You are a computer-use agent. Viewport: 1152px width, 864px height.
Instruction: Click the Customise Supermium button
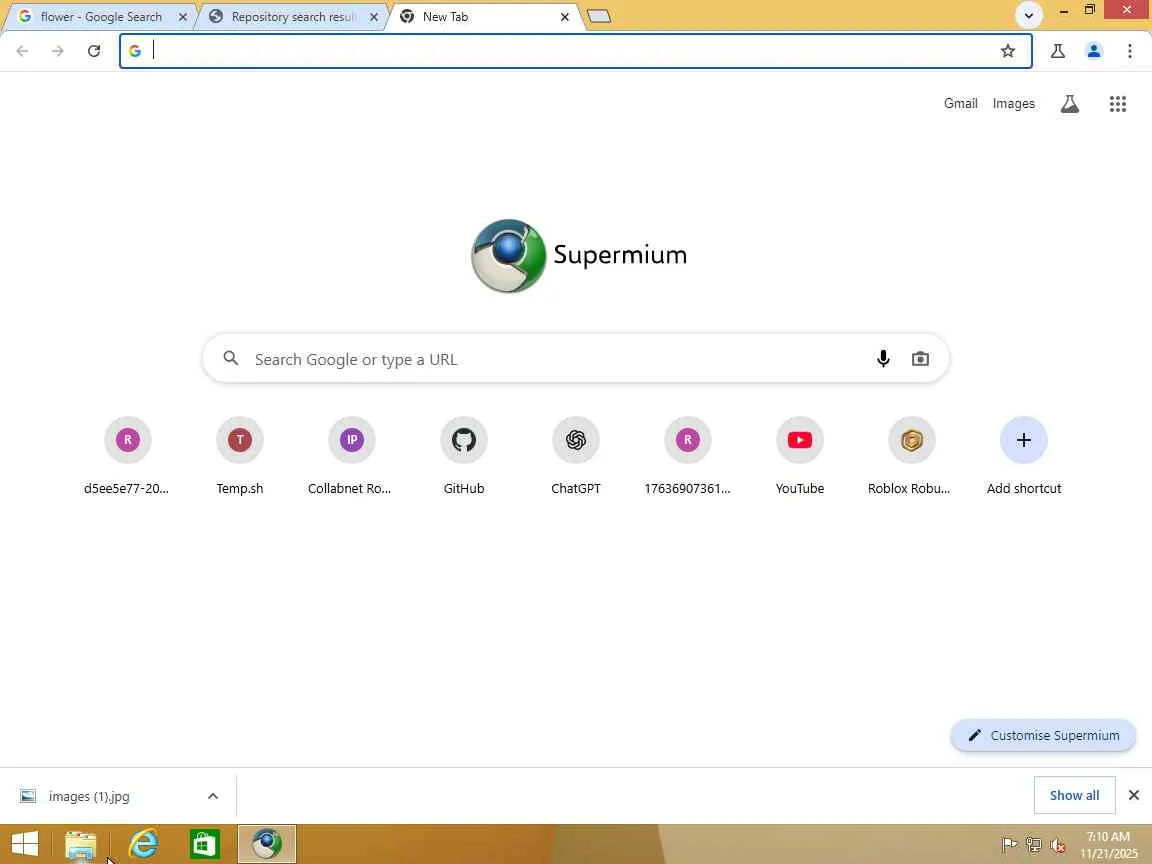tap(1043, 735)
